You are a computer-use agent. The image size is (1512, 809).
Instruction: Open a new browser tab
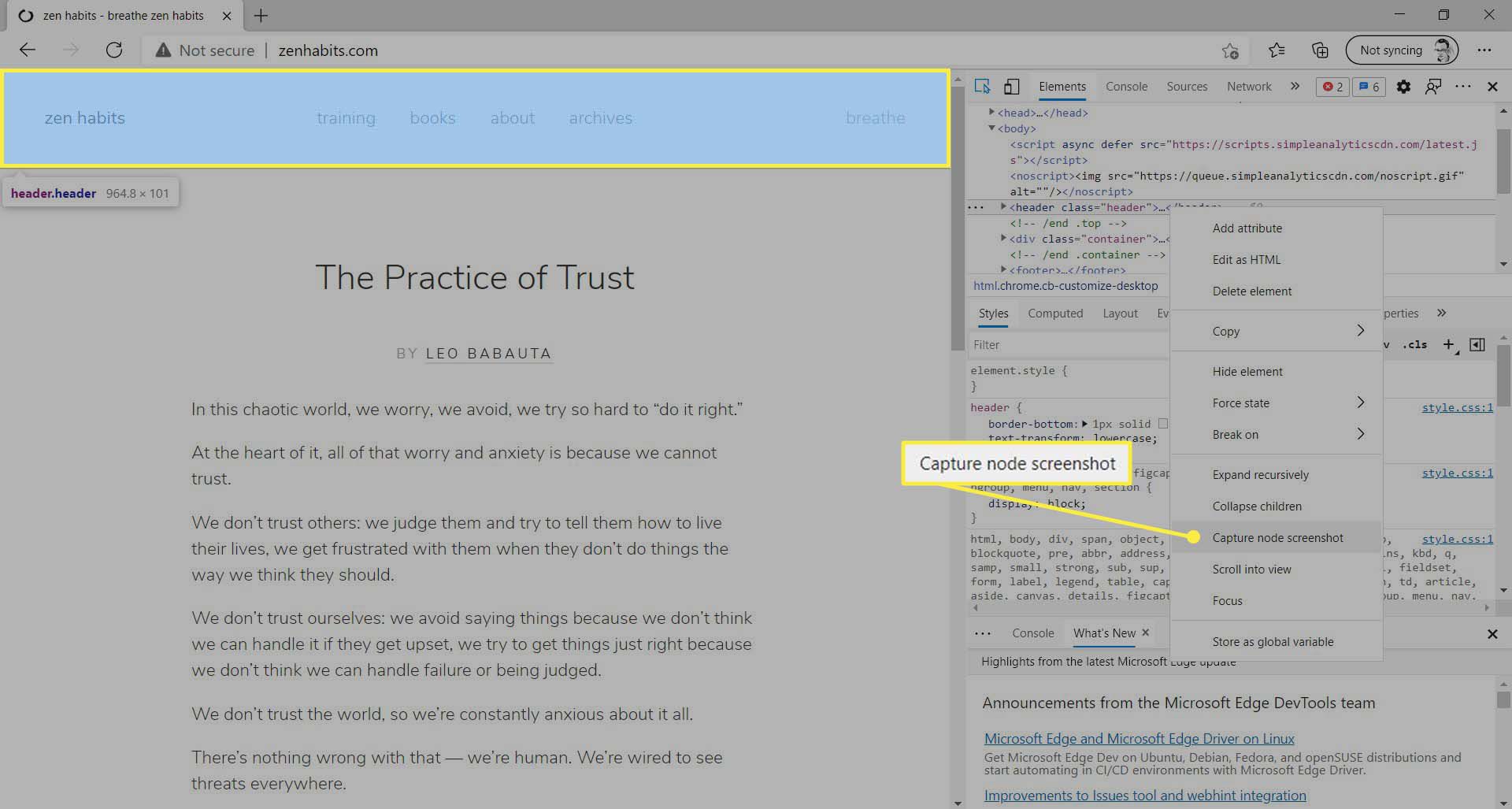pyautogui.click(x=261, y=15)
